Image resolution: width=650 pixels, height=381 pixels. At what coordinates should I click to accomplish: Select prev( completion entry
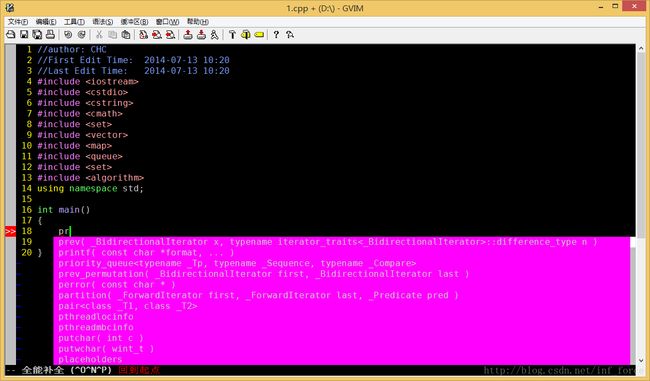coord(342,242)
